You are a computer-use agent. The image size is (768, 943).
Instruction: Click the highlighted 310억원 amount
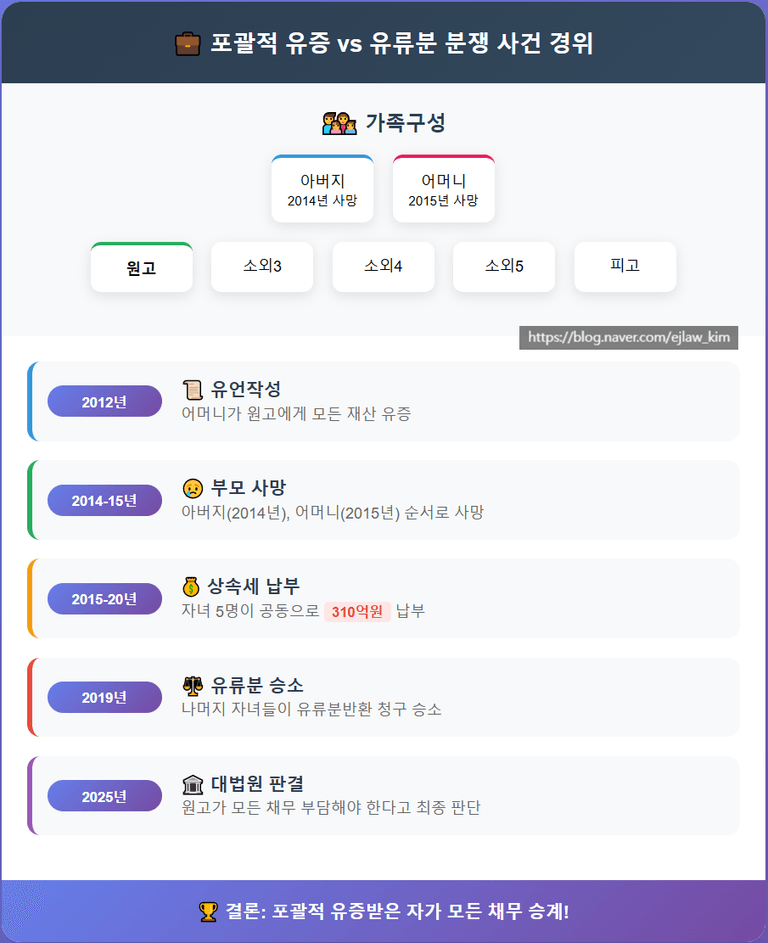[357, 612]
